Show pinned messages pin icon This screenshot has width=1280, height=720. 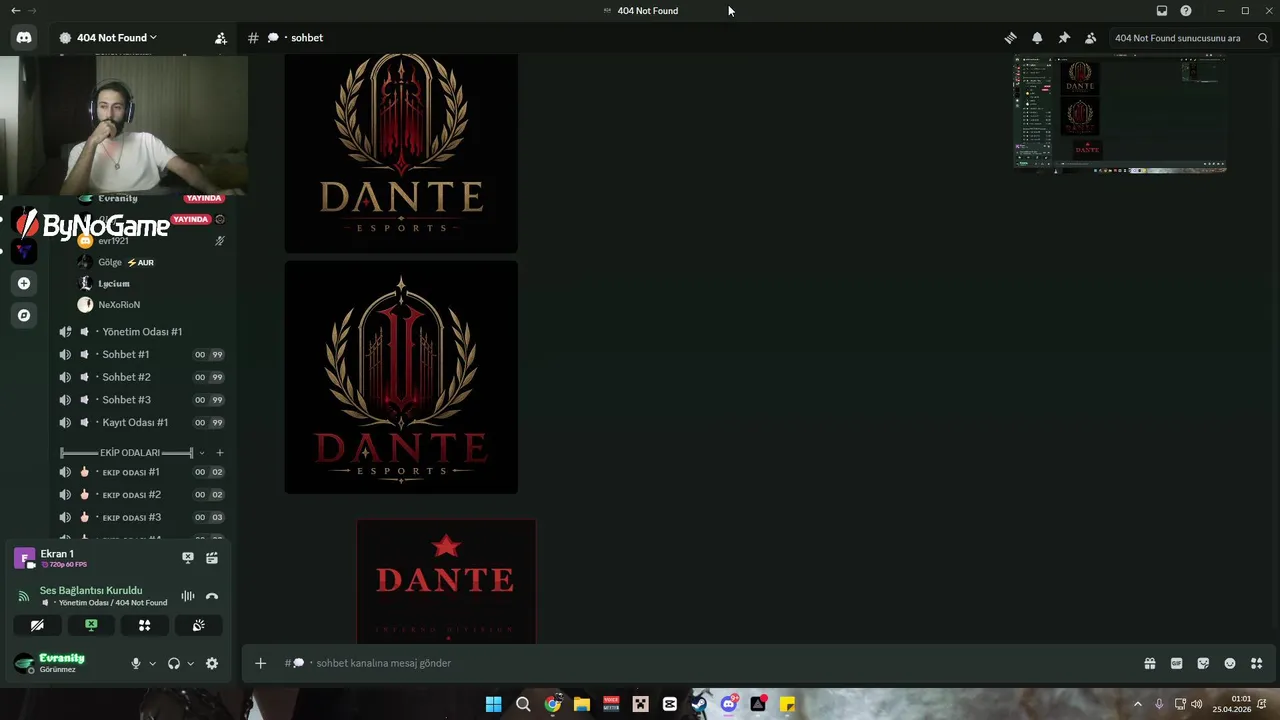1064,38
